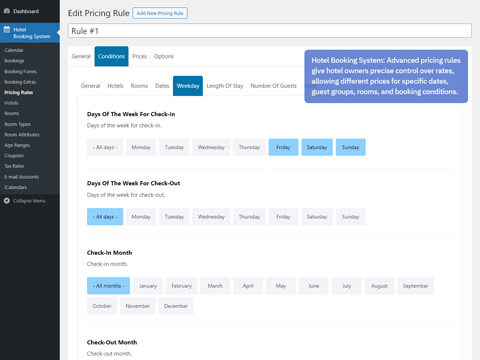Open Tax Rates in the sidebar

pyautogui.click(x=14, y=166)
